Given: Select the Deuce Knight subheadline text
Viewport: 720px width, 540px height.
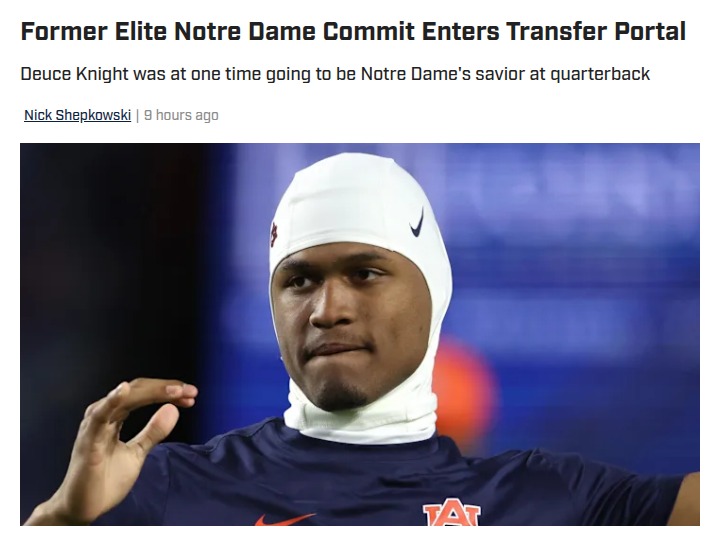Looking at the screenshot, I should click(335, 74).
